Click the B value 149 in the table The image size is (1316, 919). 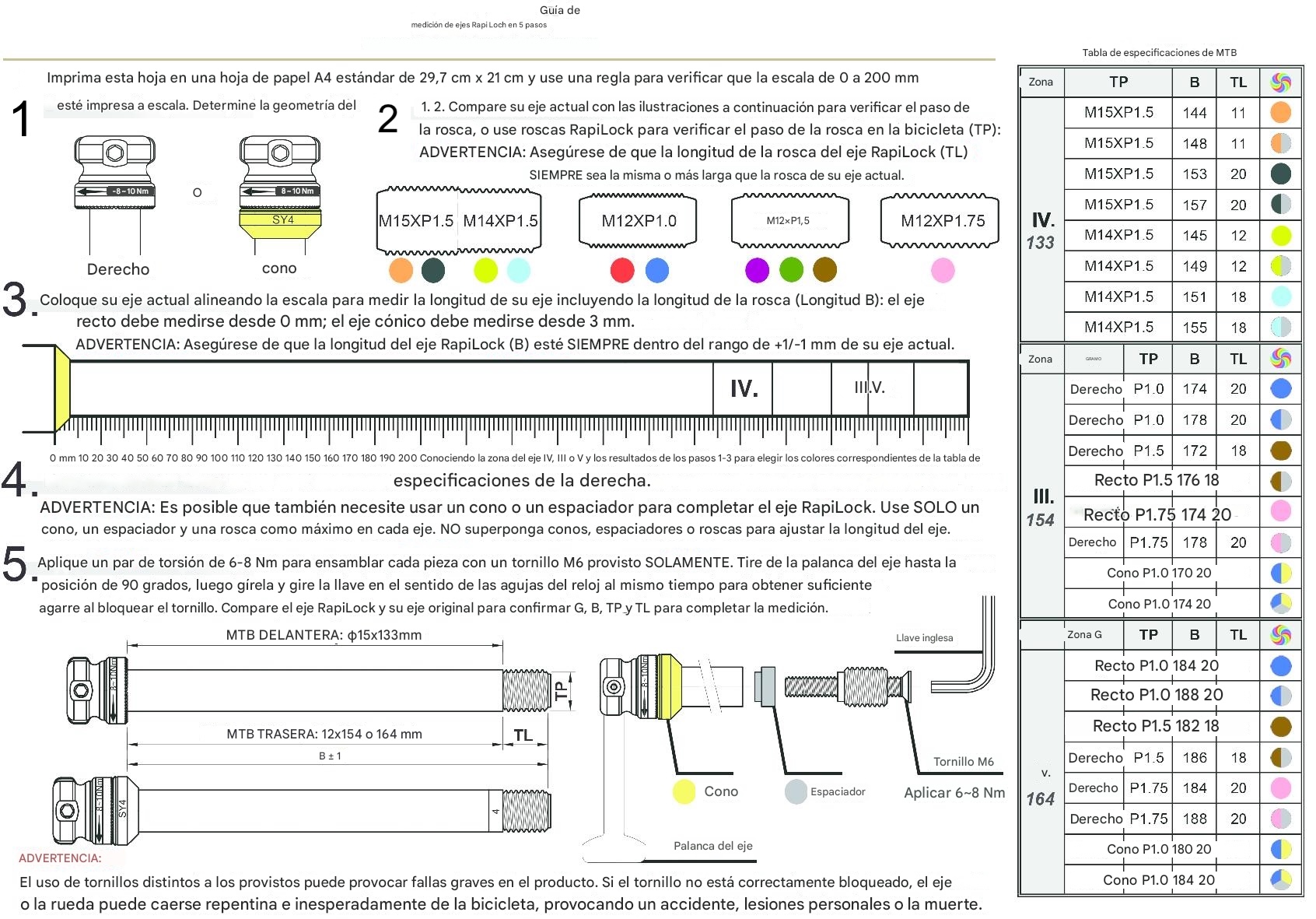[1194, 266]
